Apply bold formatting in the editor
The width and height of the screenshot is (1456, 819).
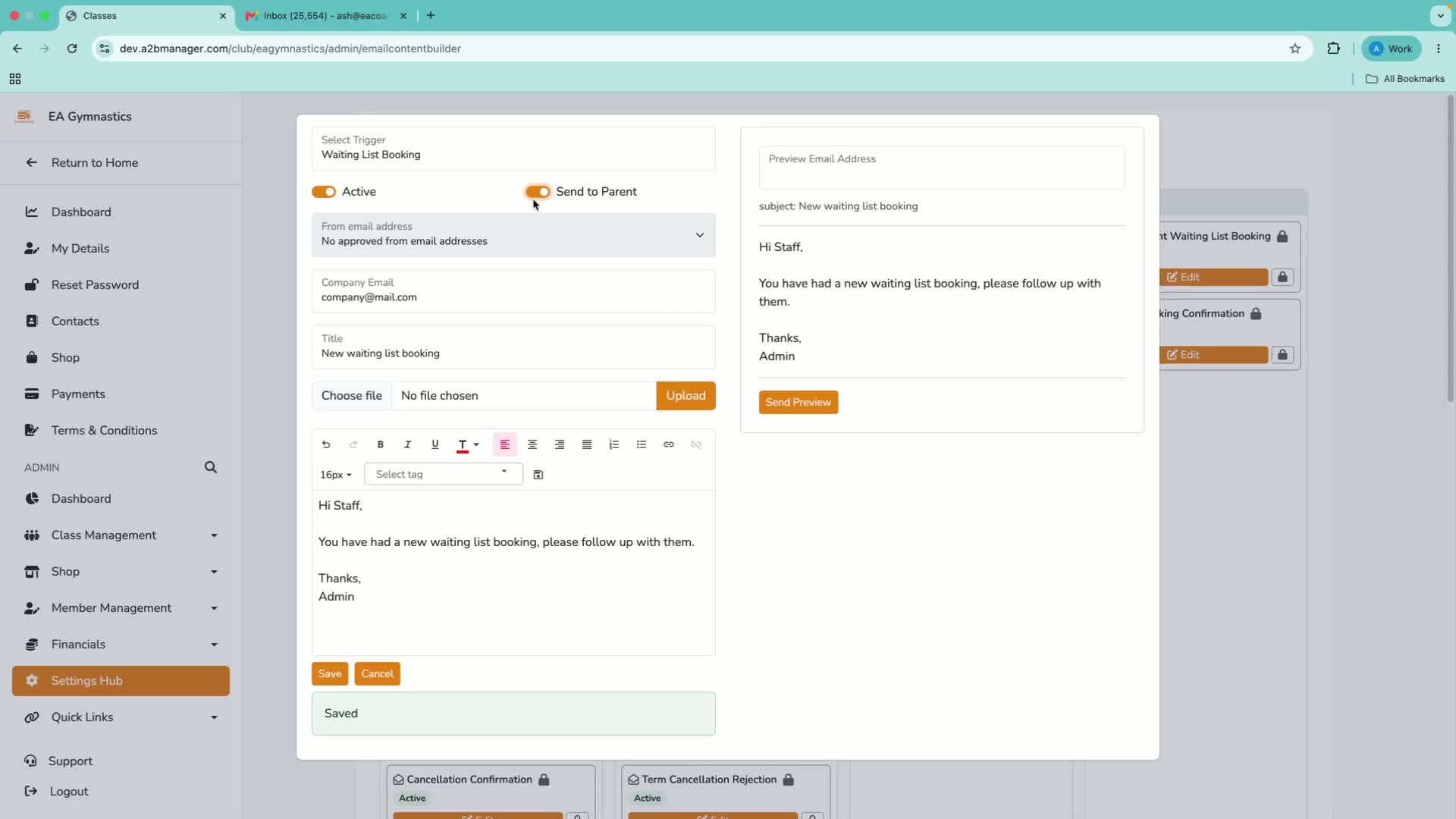381,444
